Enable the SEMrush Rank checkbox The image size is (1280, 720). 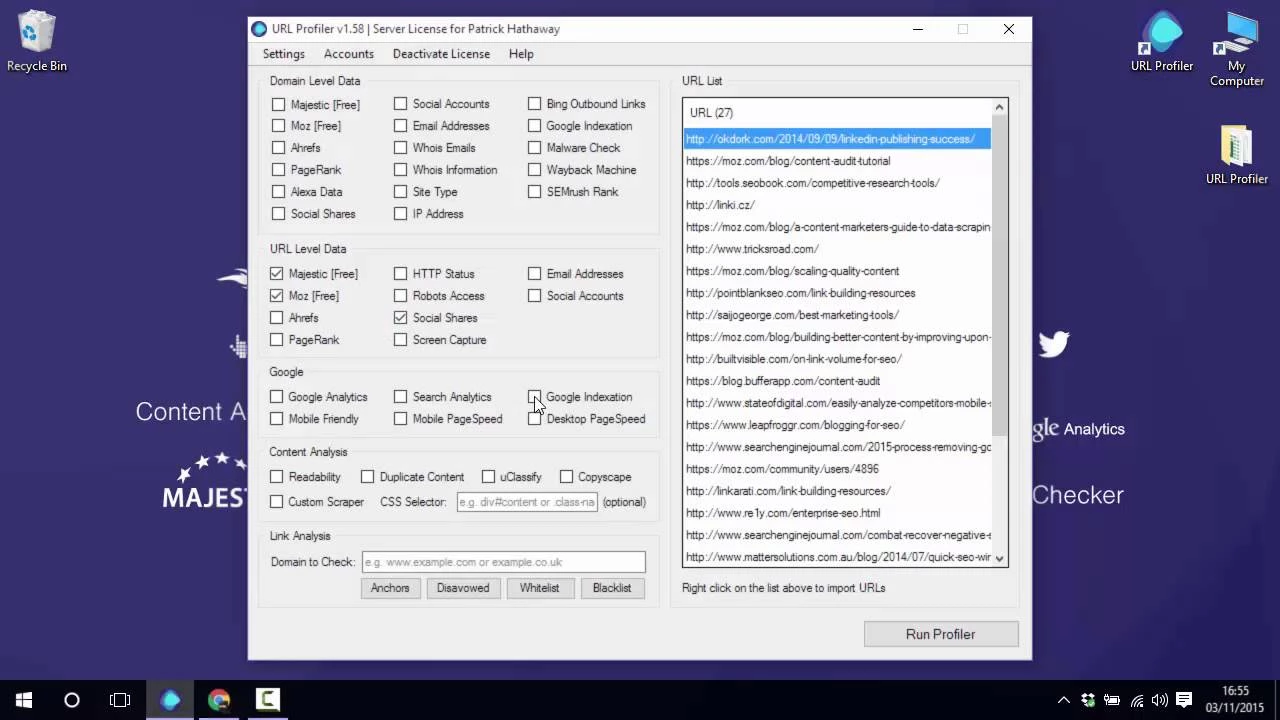[534, 192]
